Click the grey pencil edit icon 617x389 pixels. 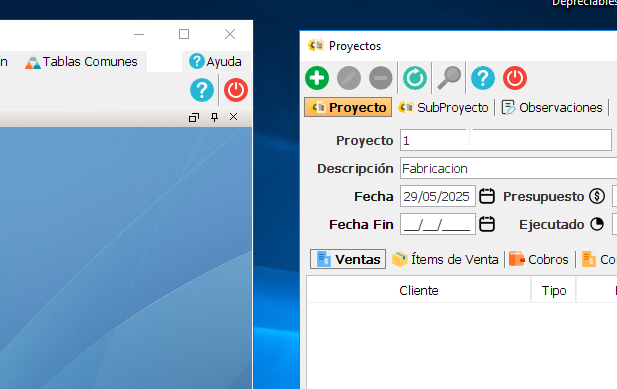pyautogui.click(x=349, y=78)
